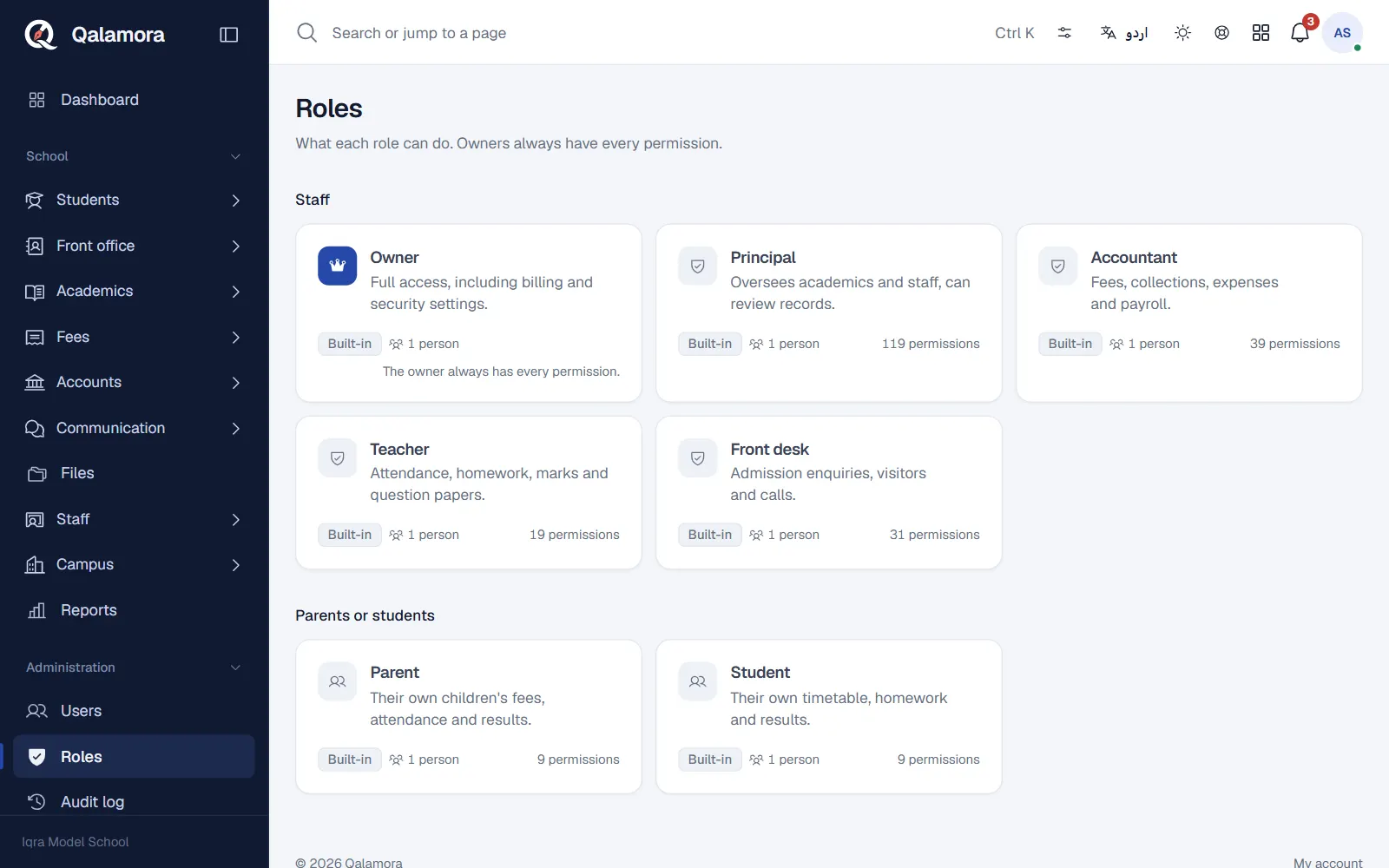This screenshot has width=1389, height=868.
Task: Open Audit log in the sidebar
Action: pos(134,802)
